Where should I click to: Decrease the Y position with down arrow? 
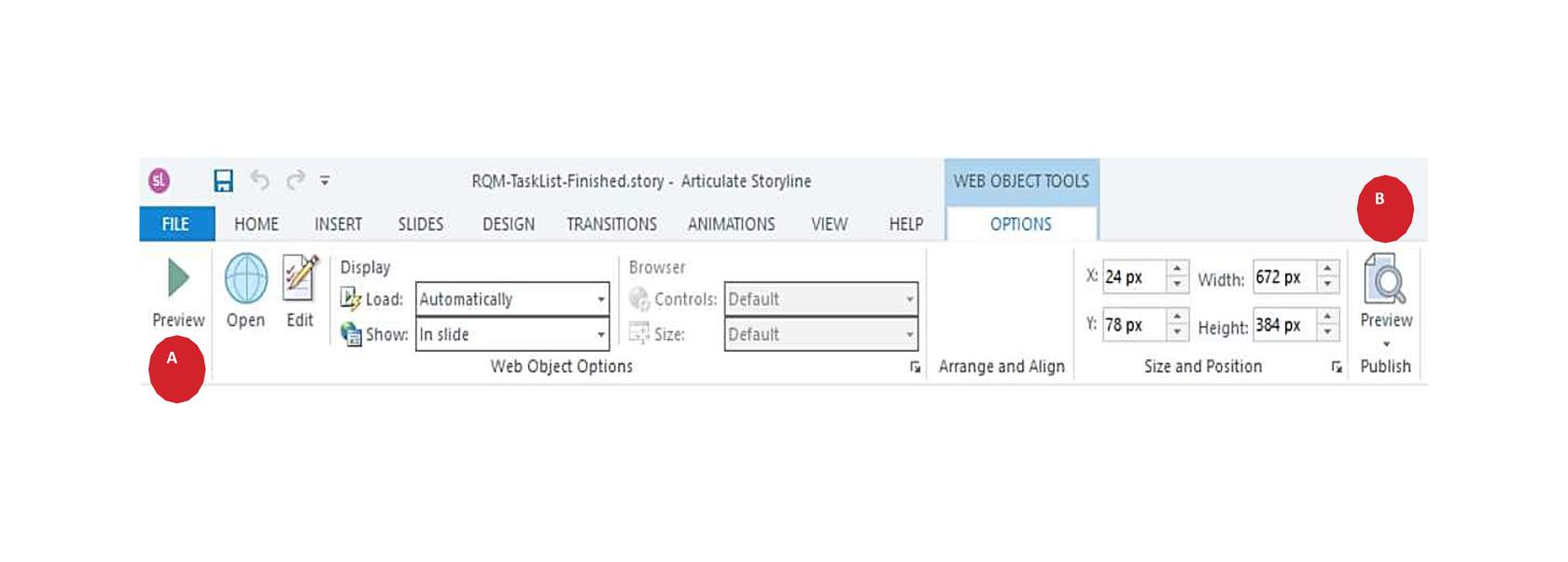coord(1177,332)
